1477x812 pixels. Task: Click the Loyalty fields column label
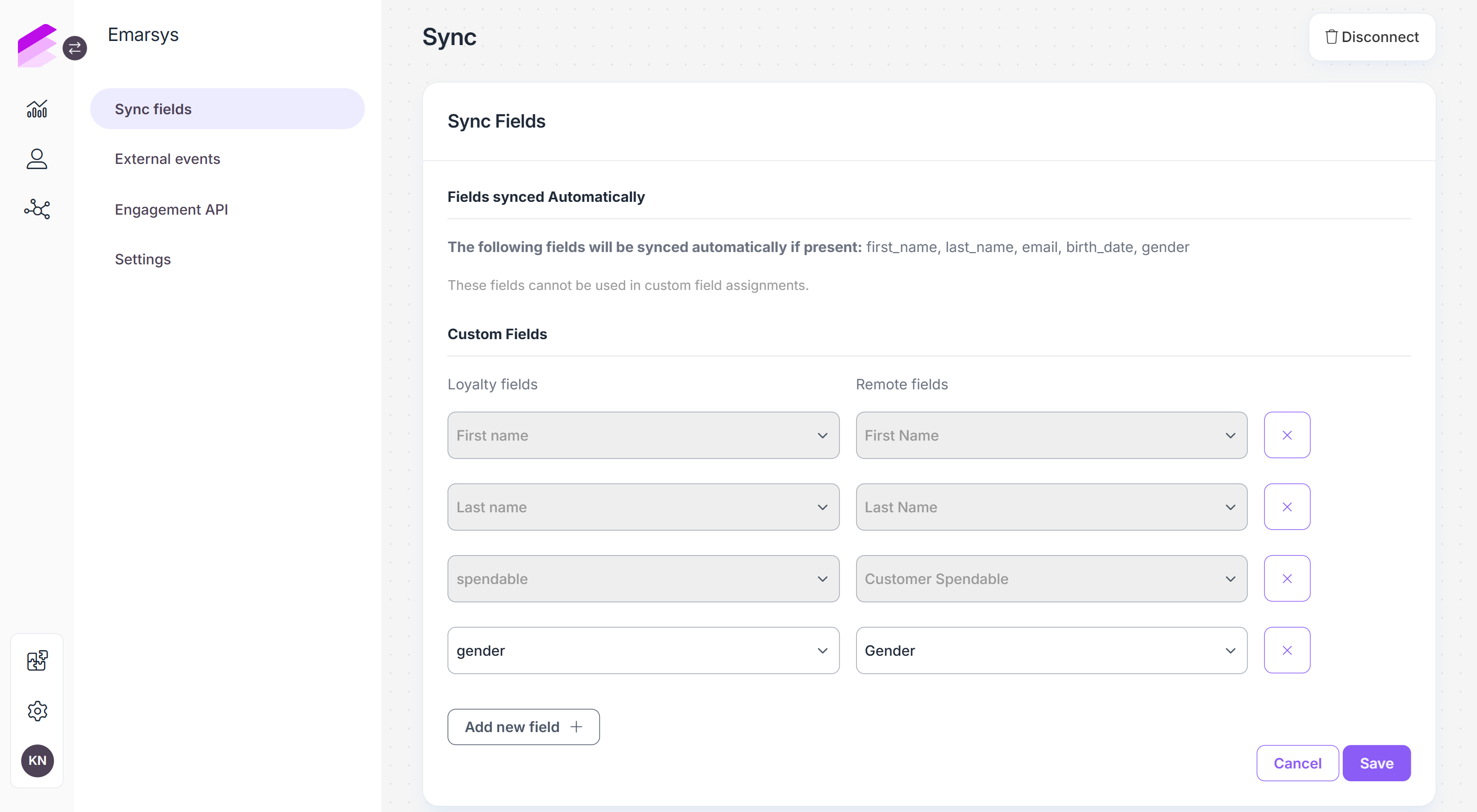coord(493,384)
